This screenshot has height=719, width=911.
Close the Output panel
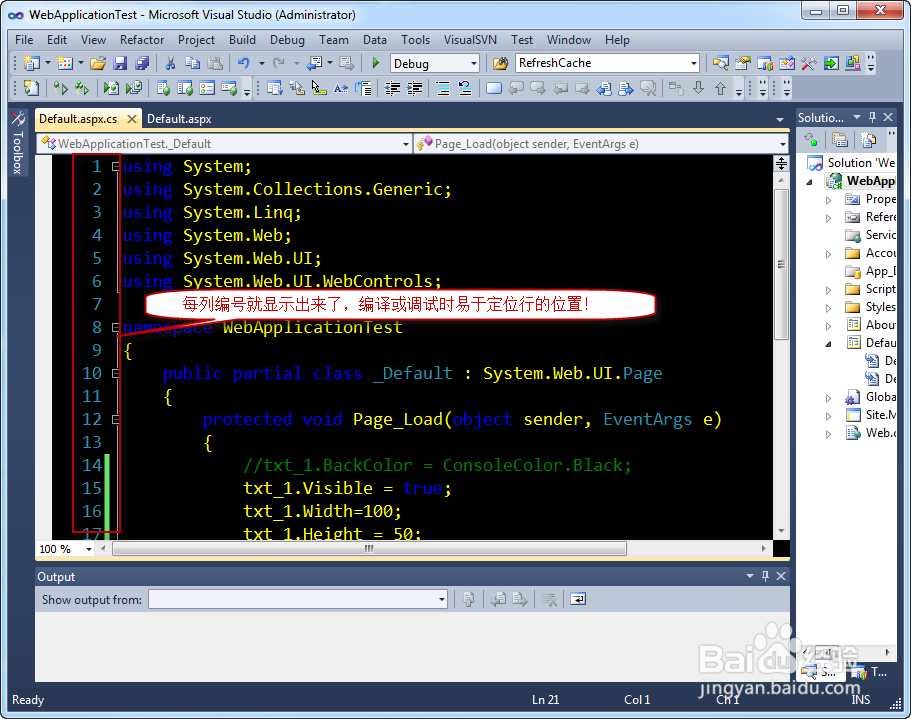[781, 576]
